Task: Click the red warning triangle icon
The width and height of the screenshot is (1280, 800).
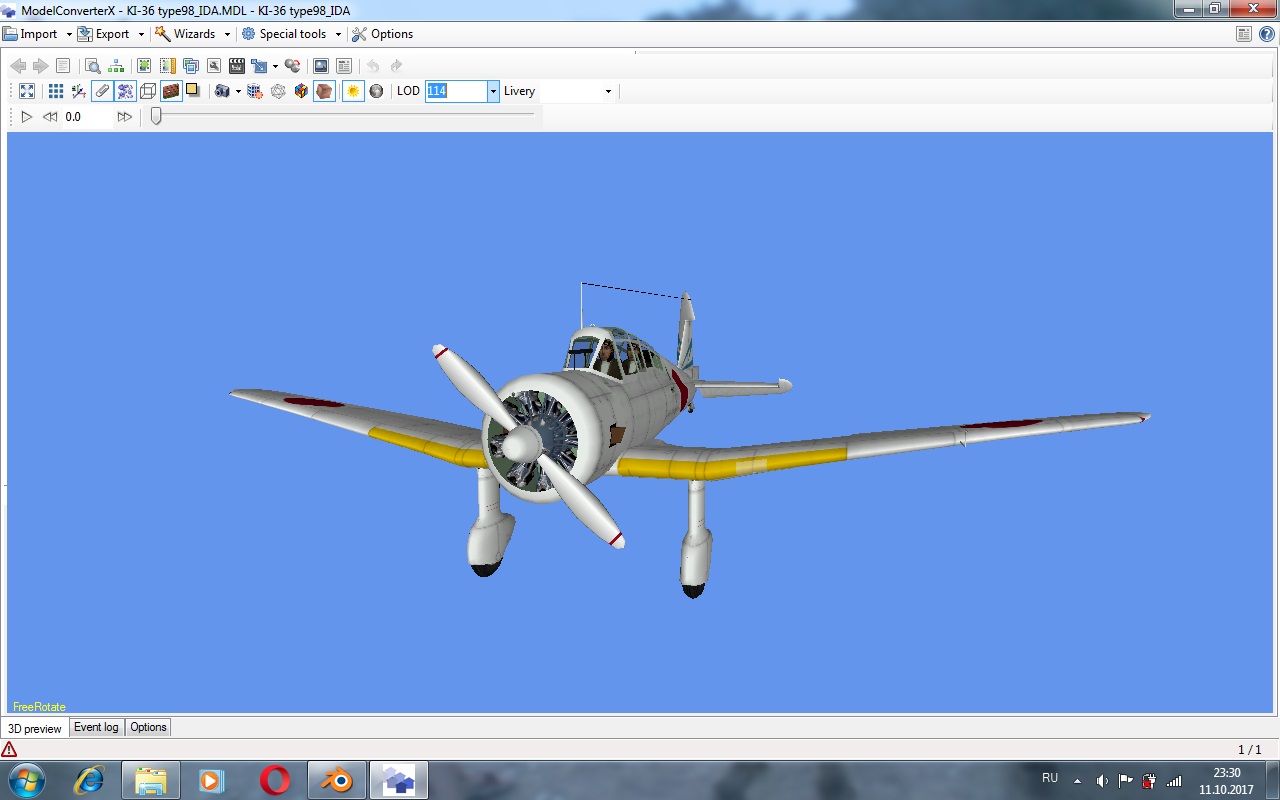Action: tap(9, 749)
